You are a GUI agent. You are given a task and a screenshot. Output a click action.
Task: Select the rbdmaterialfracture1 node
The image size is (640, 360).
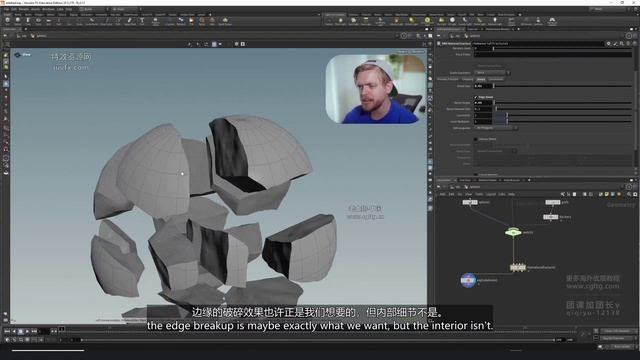coord(518,267)
